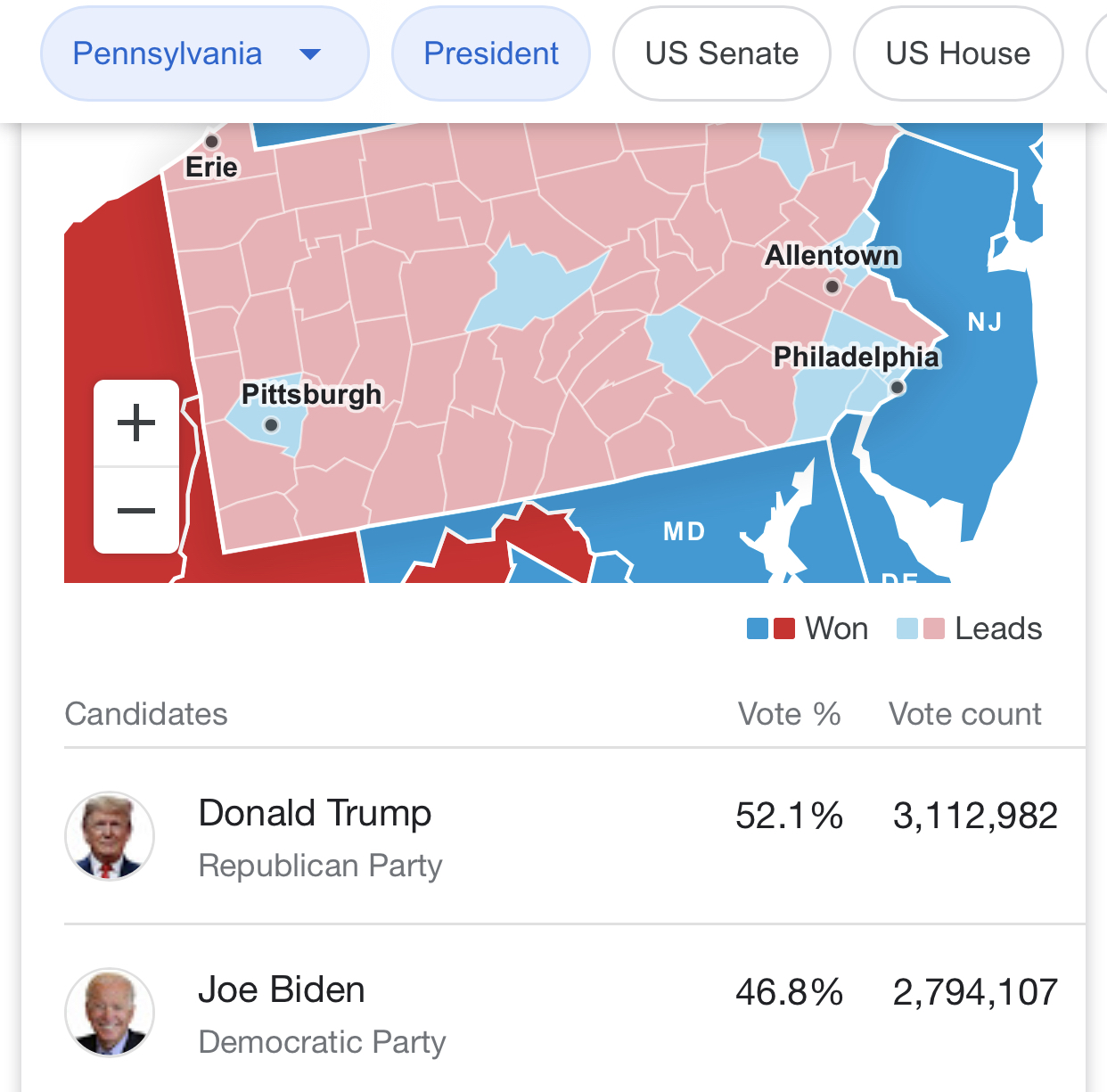Zoom in on the election map
Screen dimensions: 1107x1092
click(136, 423)
